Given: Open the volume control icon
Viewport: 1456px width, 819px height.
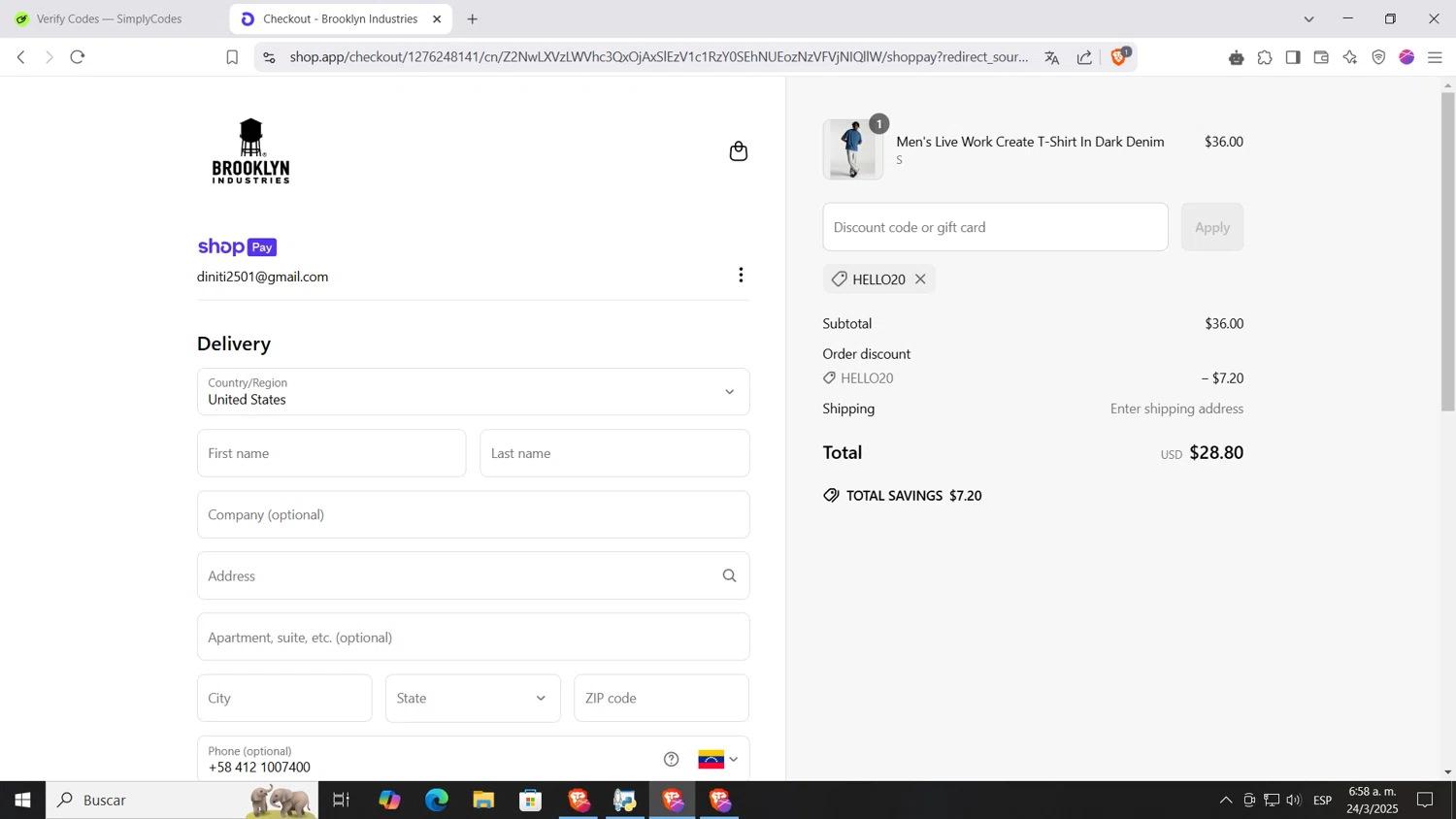Looking at the screenshot, I should tap(1294, 800).
